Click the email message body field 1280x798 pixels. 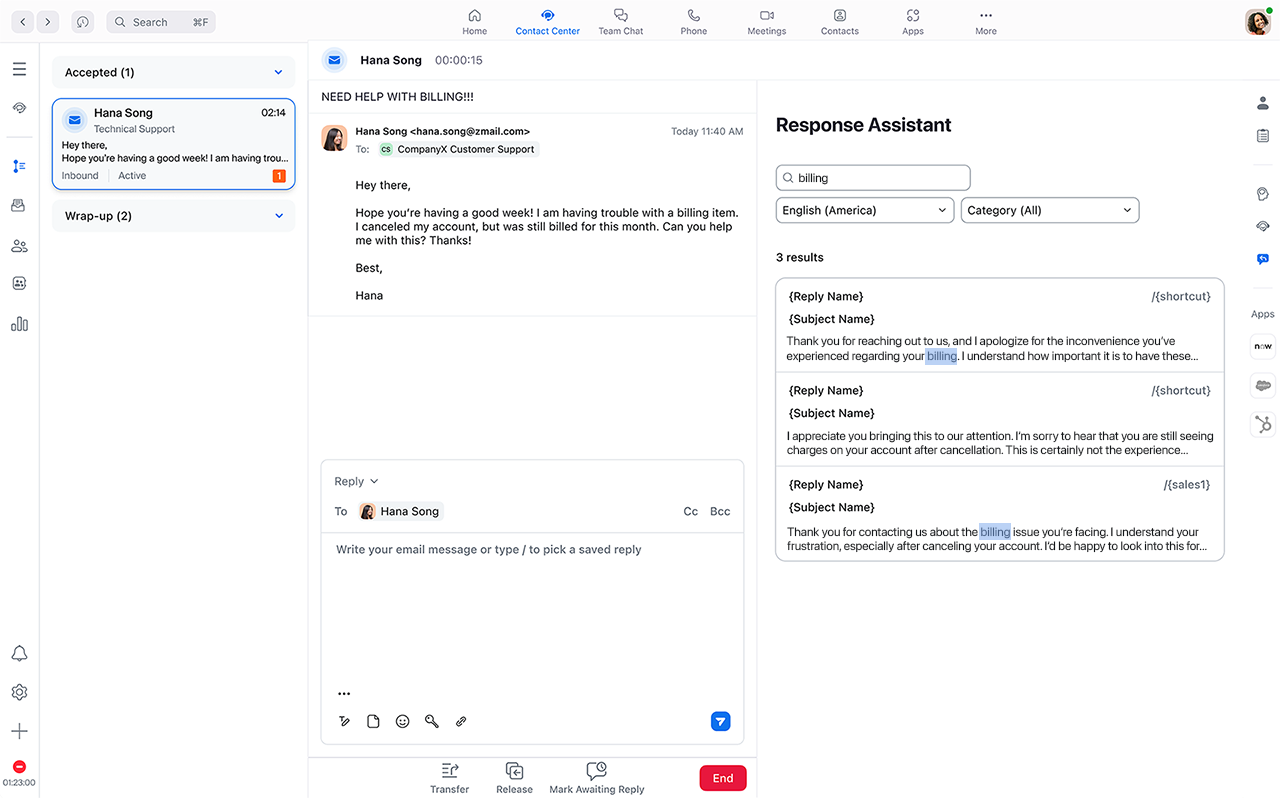click(532, 610)
